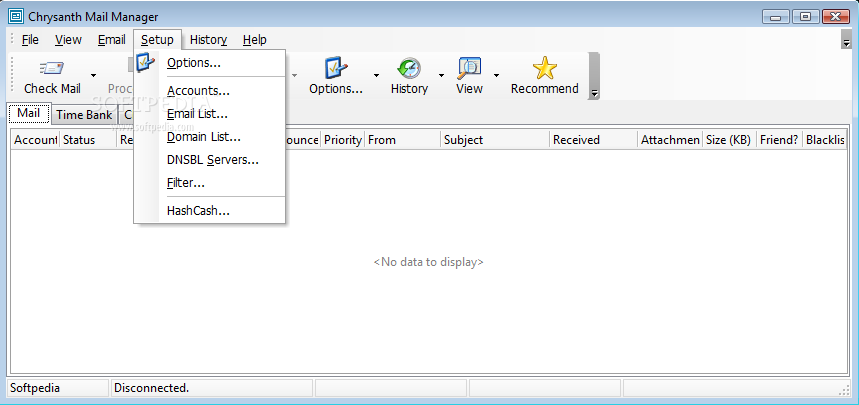Sort by the Blacklist column header
859x405 pixels.
(x=825, y=140)
